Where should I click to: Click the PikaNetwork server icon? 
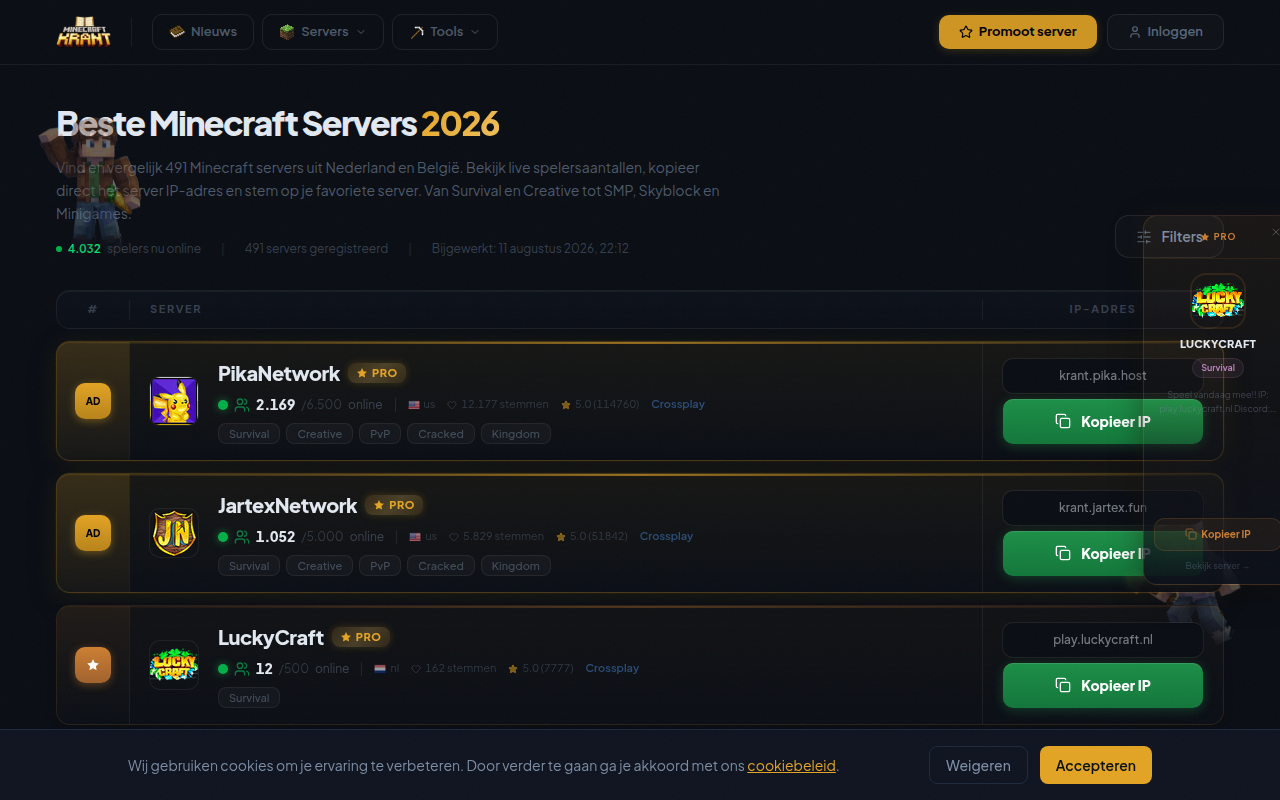[174, 401]
